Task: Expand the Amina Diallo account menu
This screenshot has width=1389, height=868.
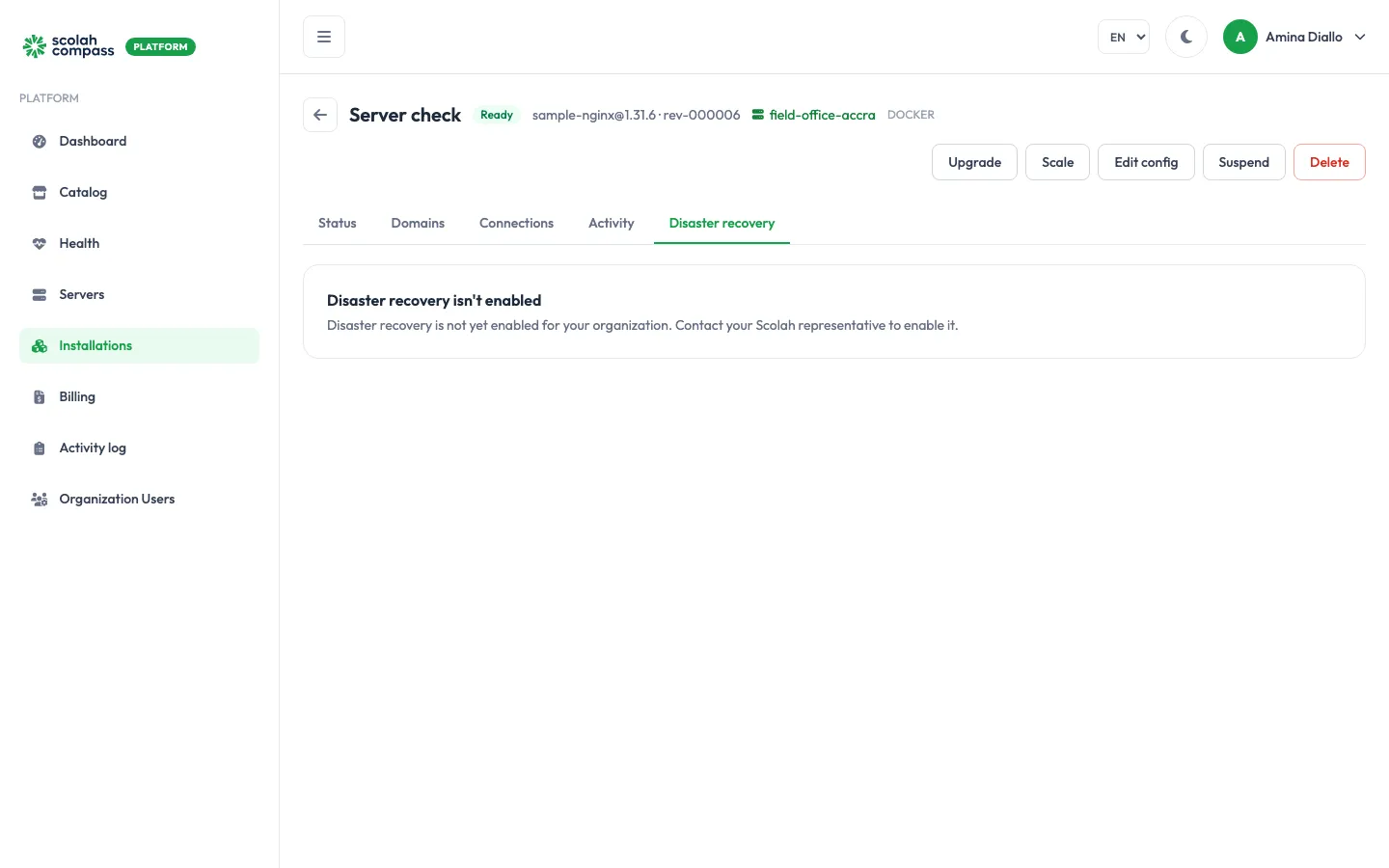Action: pos(1294,37)
